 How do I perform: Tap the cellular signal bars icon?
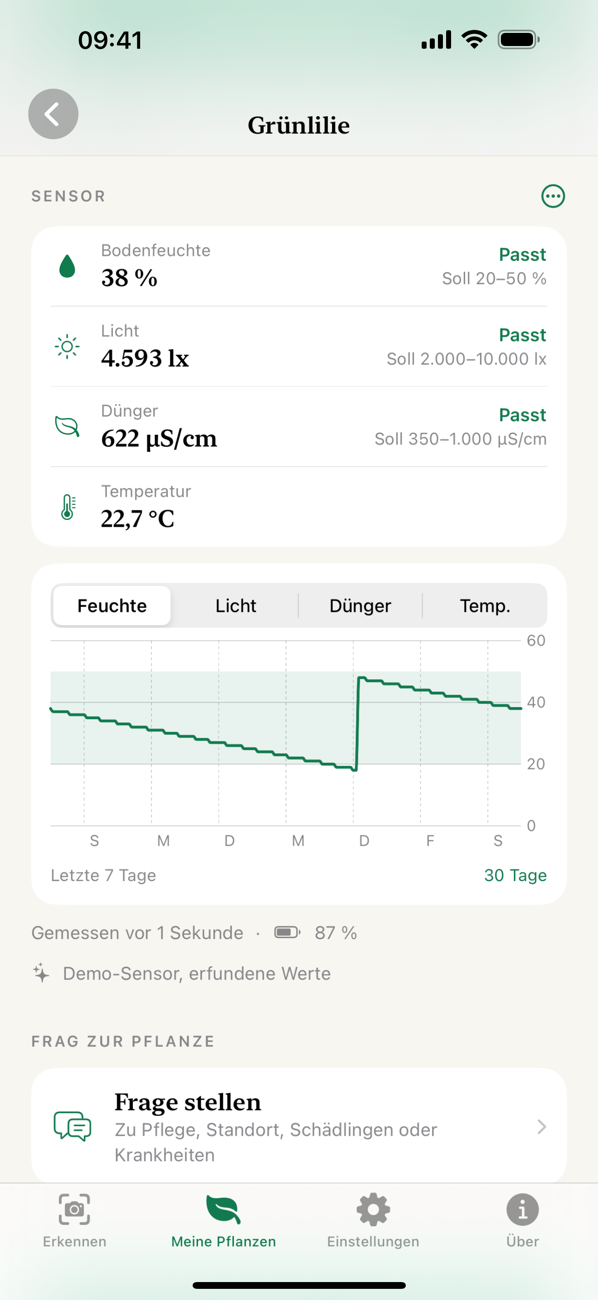(436, 40)
